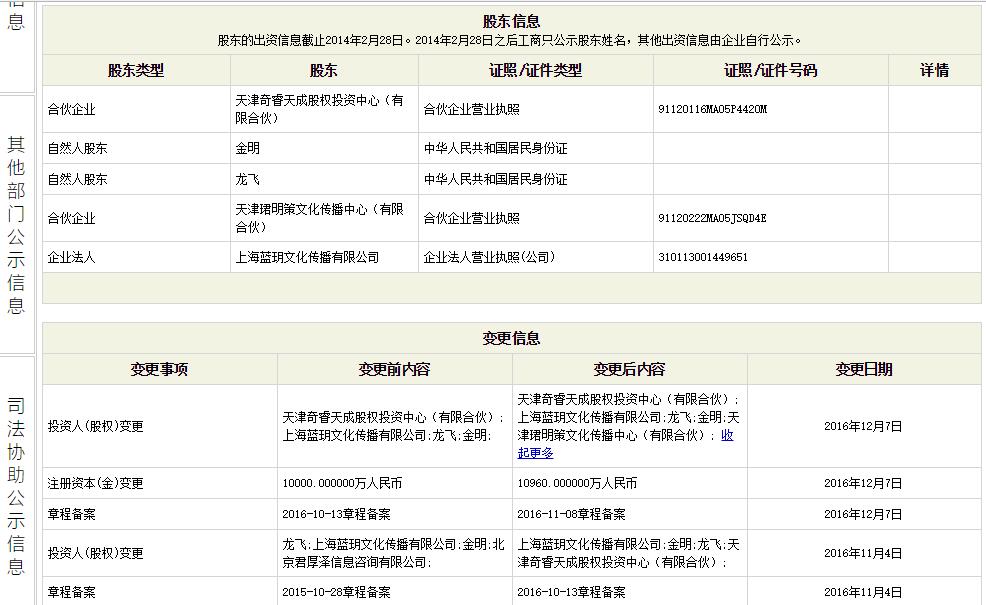Click license number 310113001449651
986x605 pixels.
(703, 257)
